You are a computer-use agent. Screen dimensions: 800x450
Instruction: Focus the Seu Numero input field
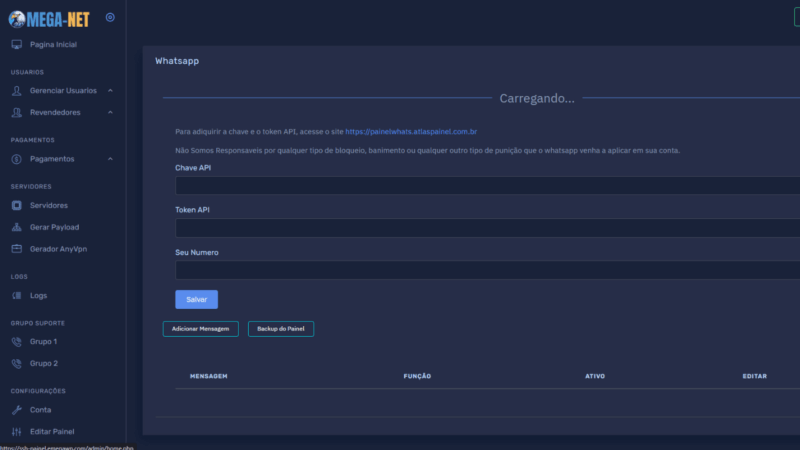(488, 270)
